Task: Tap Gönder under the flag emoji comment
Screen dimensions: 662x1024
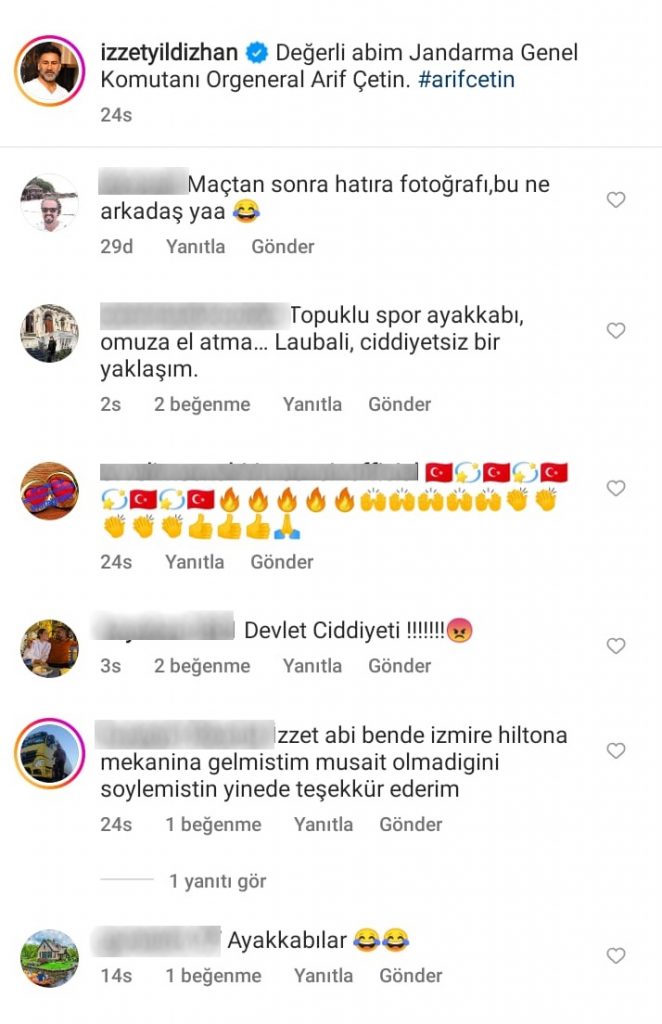Action: click(282, 562)
